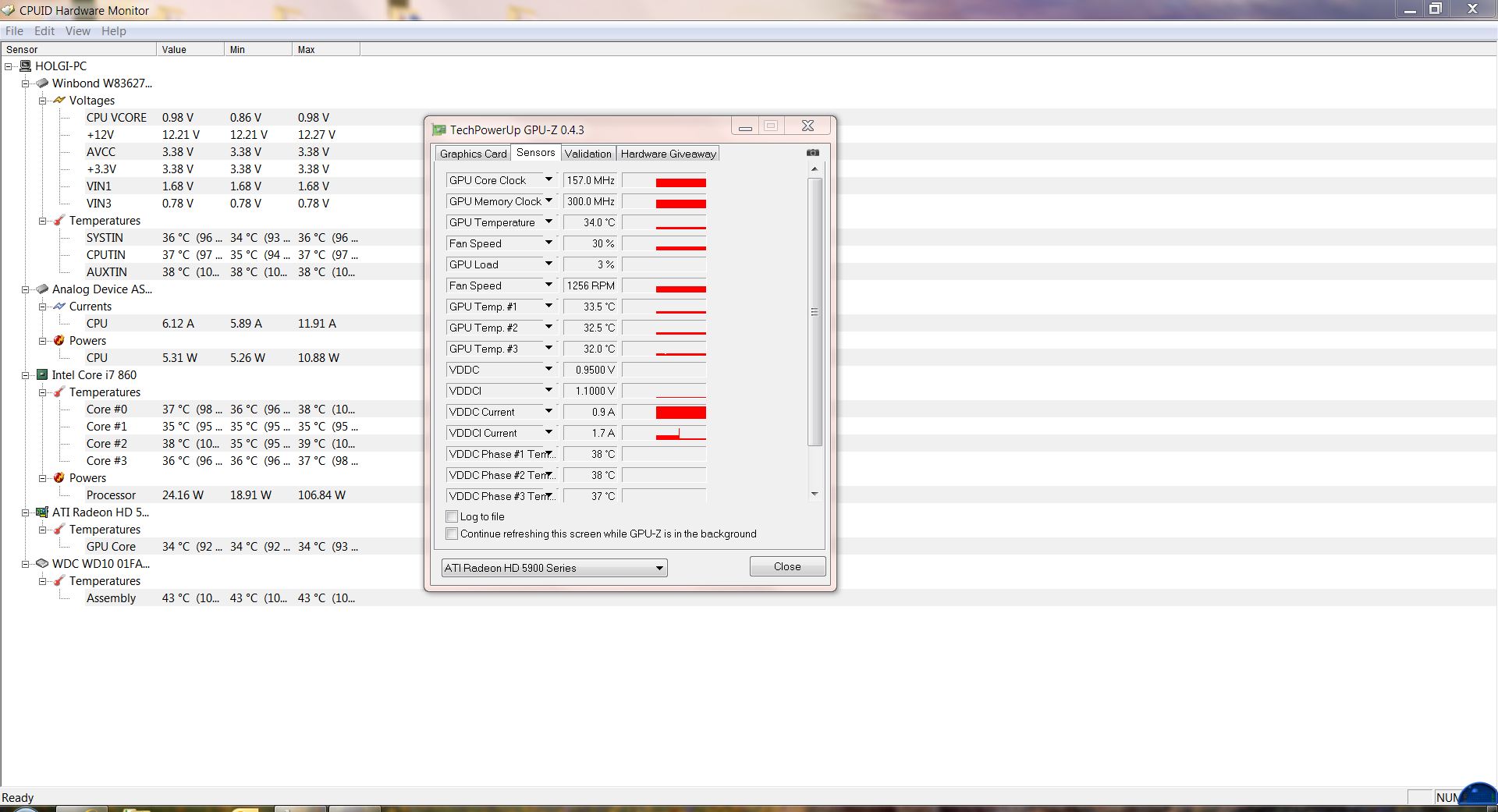
Task: Click the Temperatures icon under WDC WD10
Action: point(59,581)
